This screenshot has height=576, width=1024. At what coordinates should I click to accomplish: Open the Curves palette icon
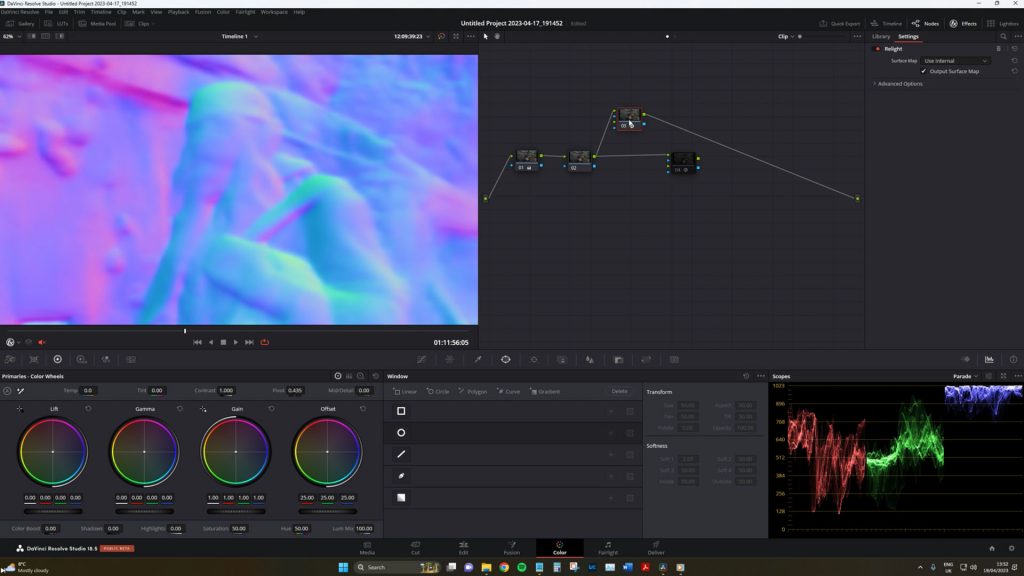coord(422,359)
